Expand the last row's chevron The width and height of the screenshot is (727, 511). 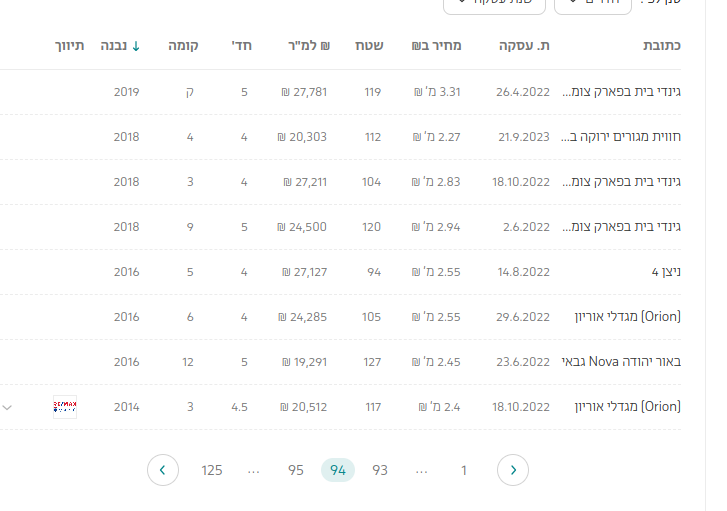(8, 407)
